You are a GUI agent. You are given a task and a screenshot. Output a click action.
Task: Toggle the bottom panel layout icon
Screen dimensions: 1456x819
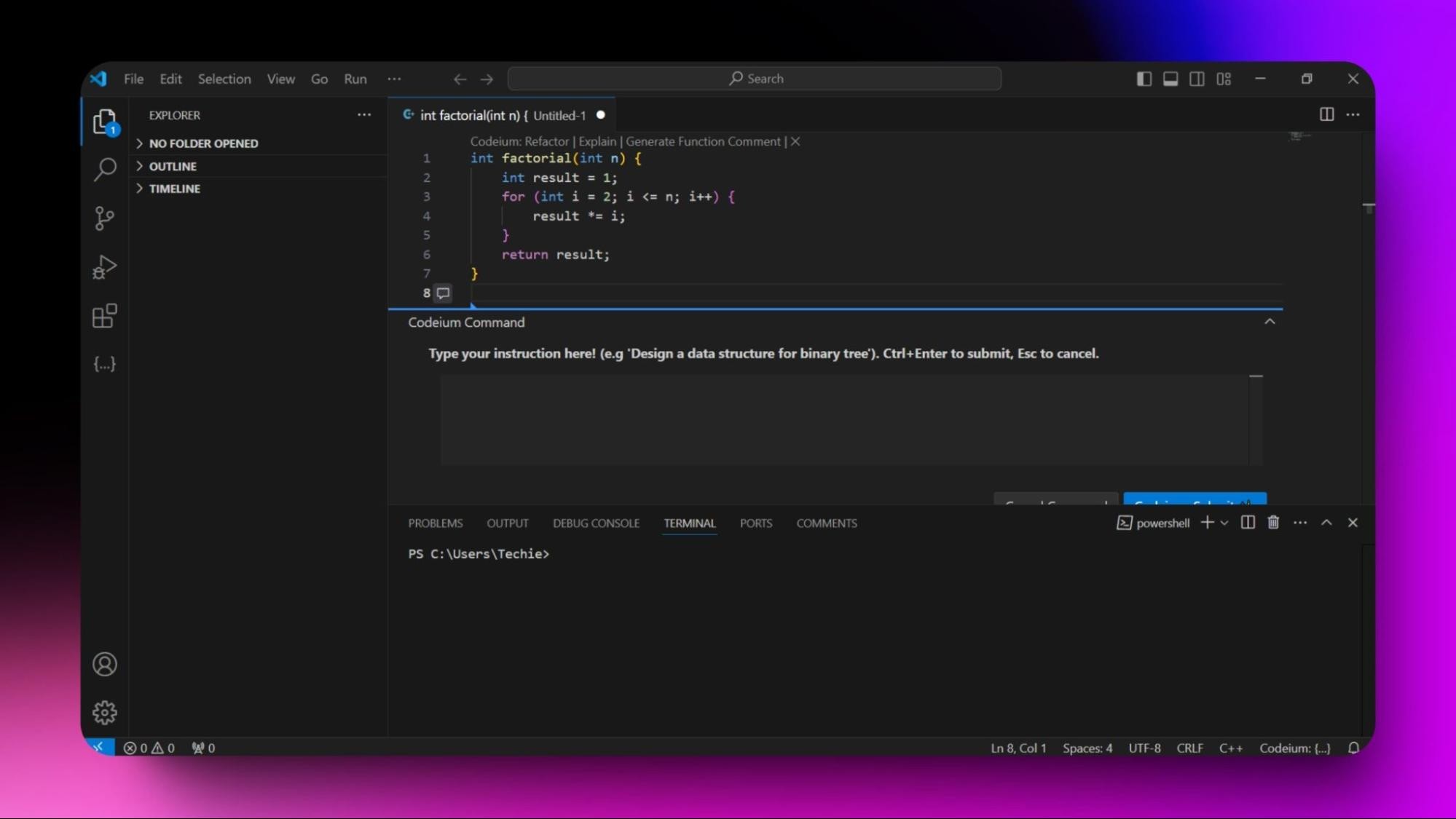point(1170,79)
